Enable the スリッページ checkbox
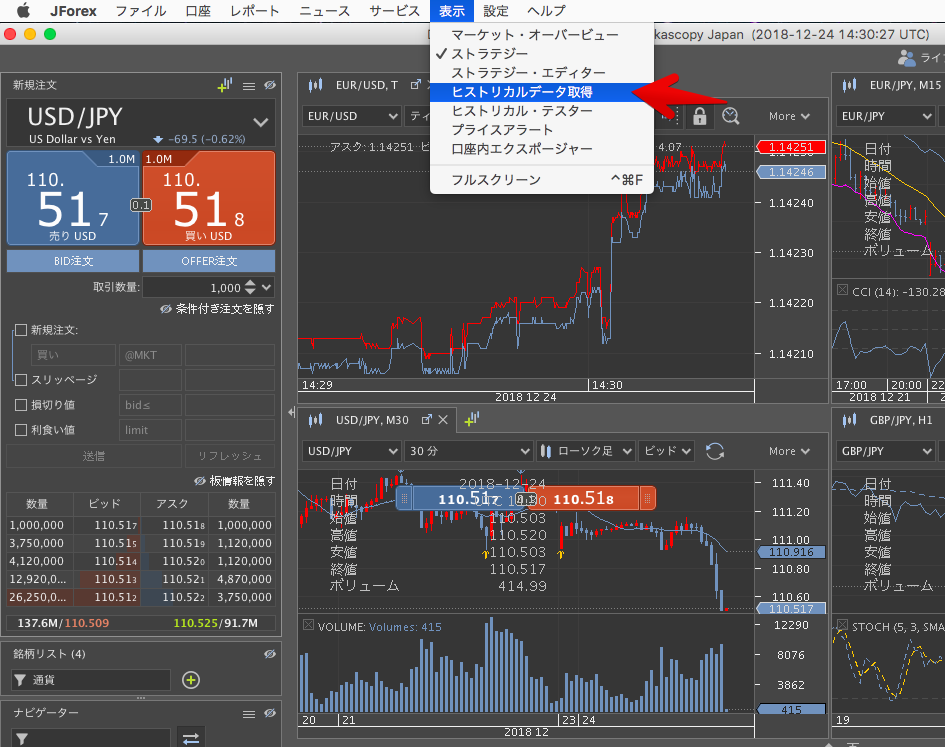This screenshot has width=945, height=747. point(21,380)
